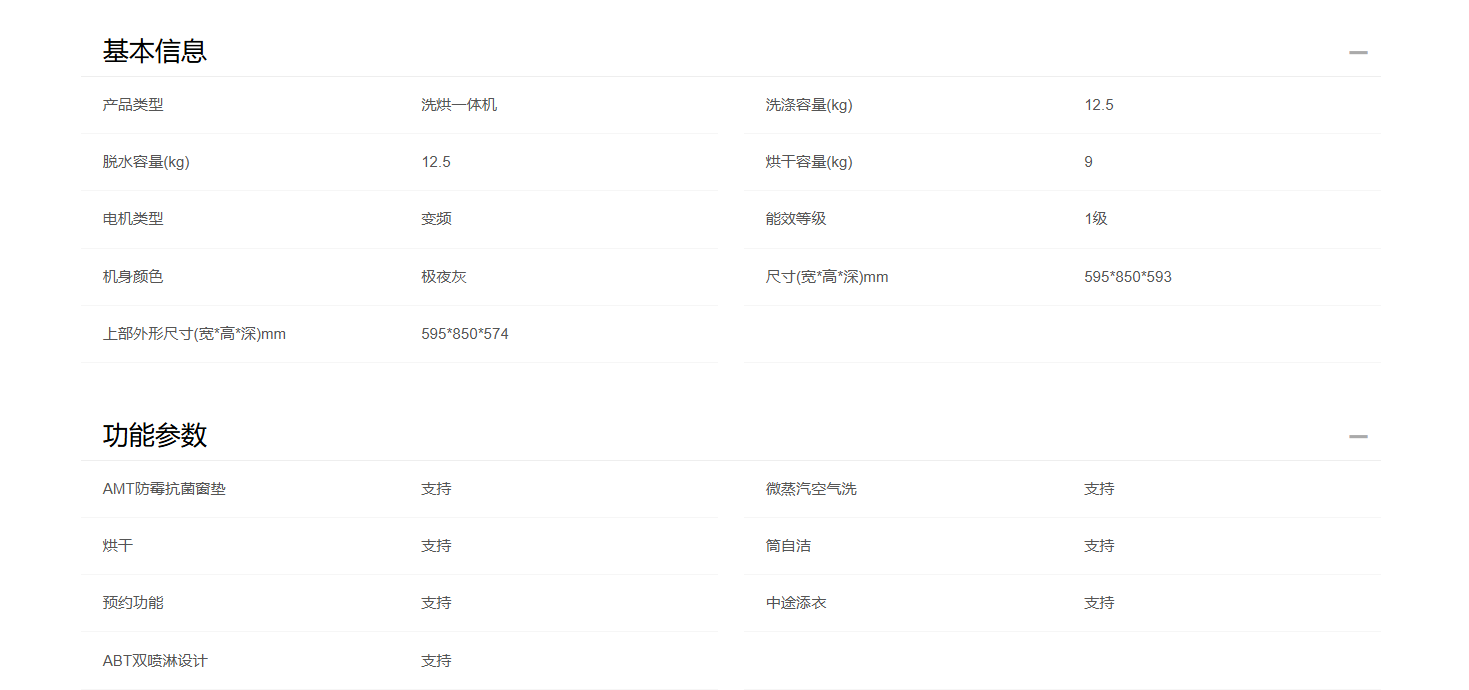Viewport: 1469px width, 690px height.
Task: Click 支持 next to ABT双喷淋设计
Action: pos(436,661)
